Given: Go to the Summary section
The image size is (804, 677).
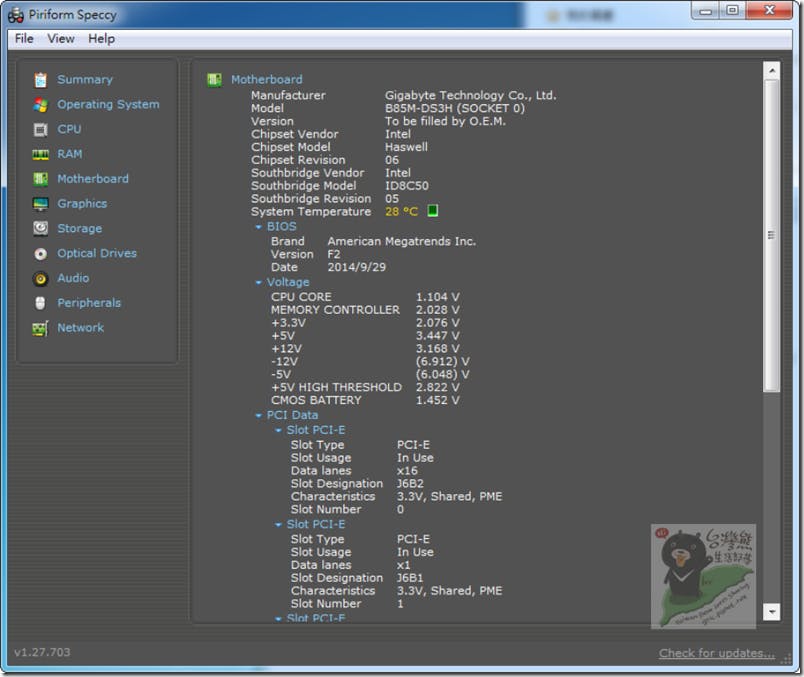Looking at the screenshot, I should (85, 79).
